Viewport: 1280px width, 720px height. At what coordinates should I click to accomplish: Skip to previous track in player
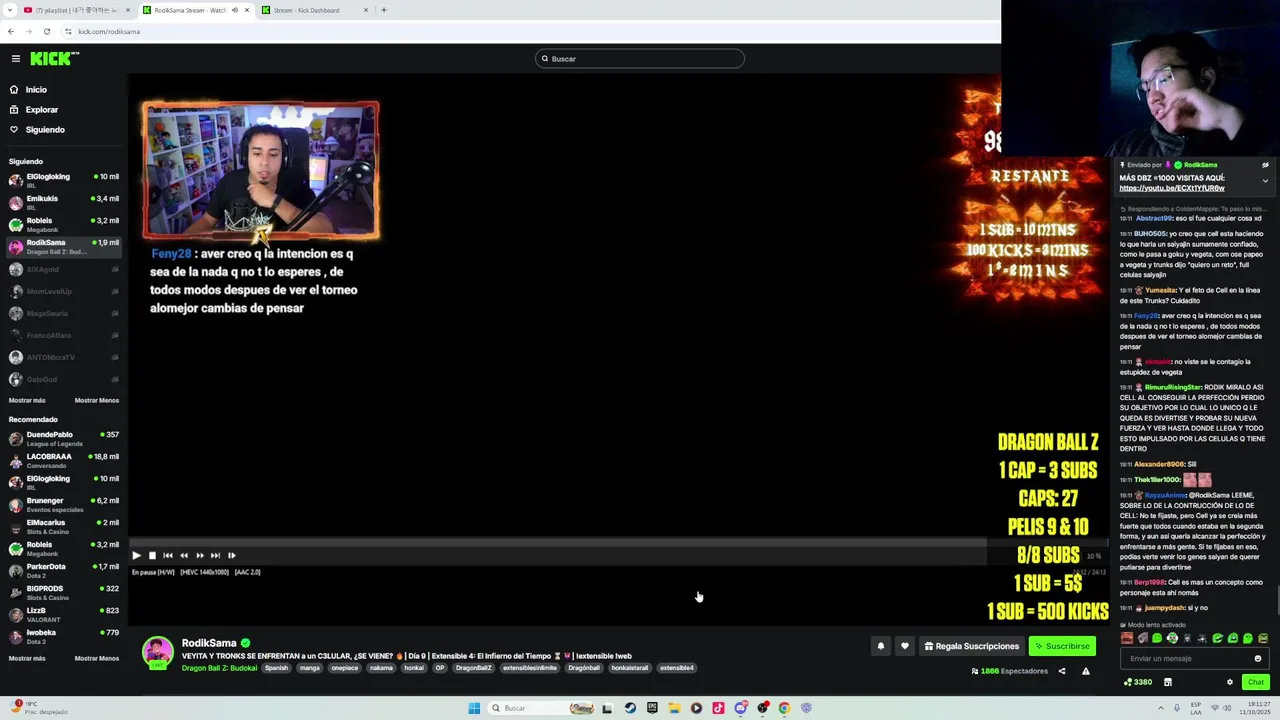pos(168,555)
